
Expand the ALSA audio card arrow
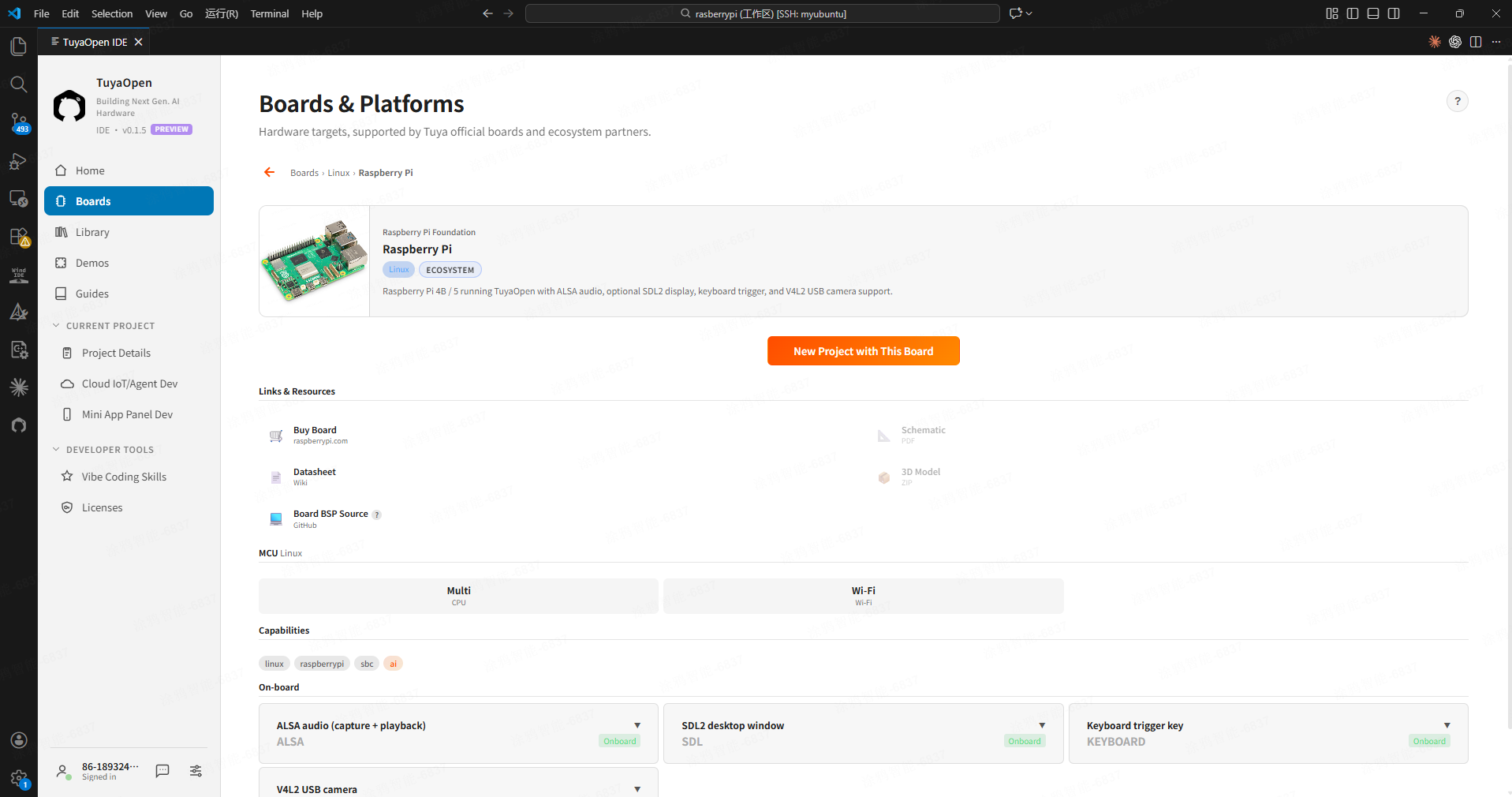coord(637,725)
